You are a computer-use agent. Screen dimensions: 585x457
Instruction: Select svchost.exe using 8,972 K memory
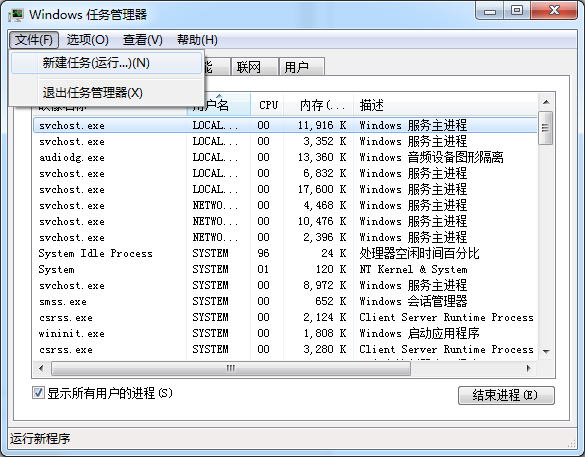pyautogui.click(x=285, y=285)
